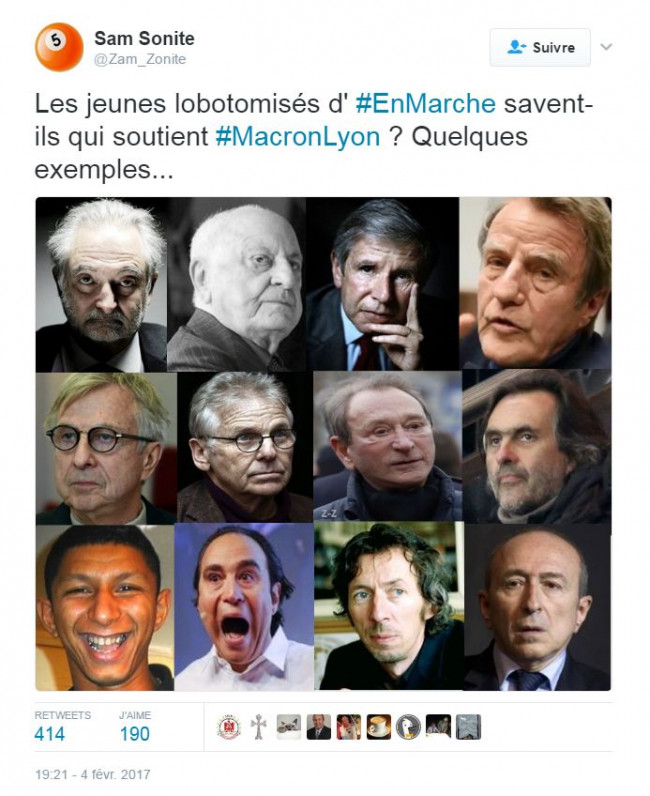Open the #MacronLyon hashtag link
Viewport: 650px width, 796px height.
tap(298, 137)
